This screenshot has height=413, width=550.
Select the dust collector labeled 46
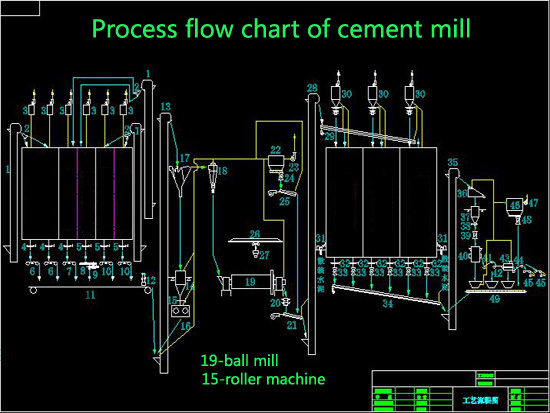[514, 207]
